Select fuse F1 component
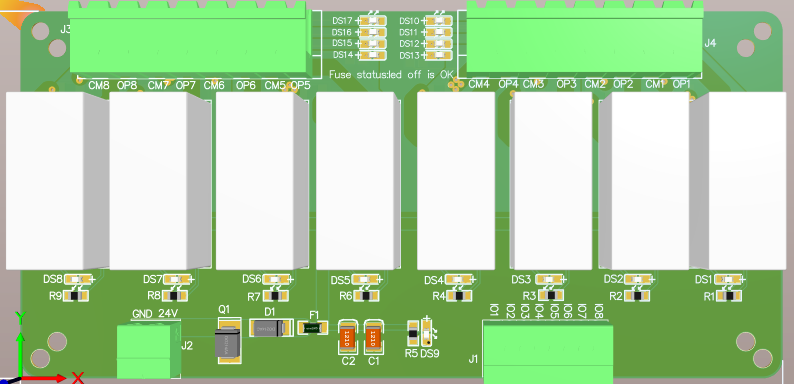This screenshot has width=794, height=384. tap(312, 328)
